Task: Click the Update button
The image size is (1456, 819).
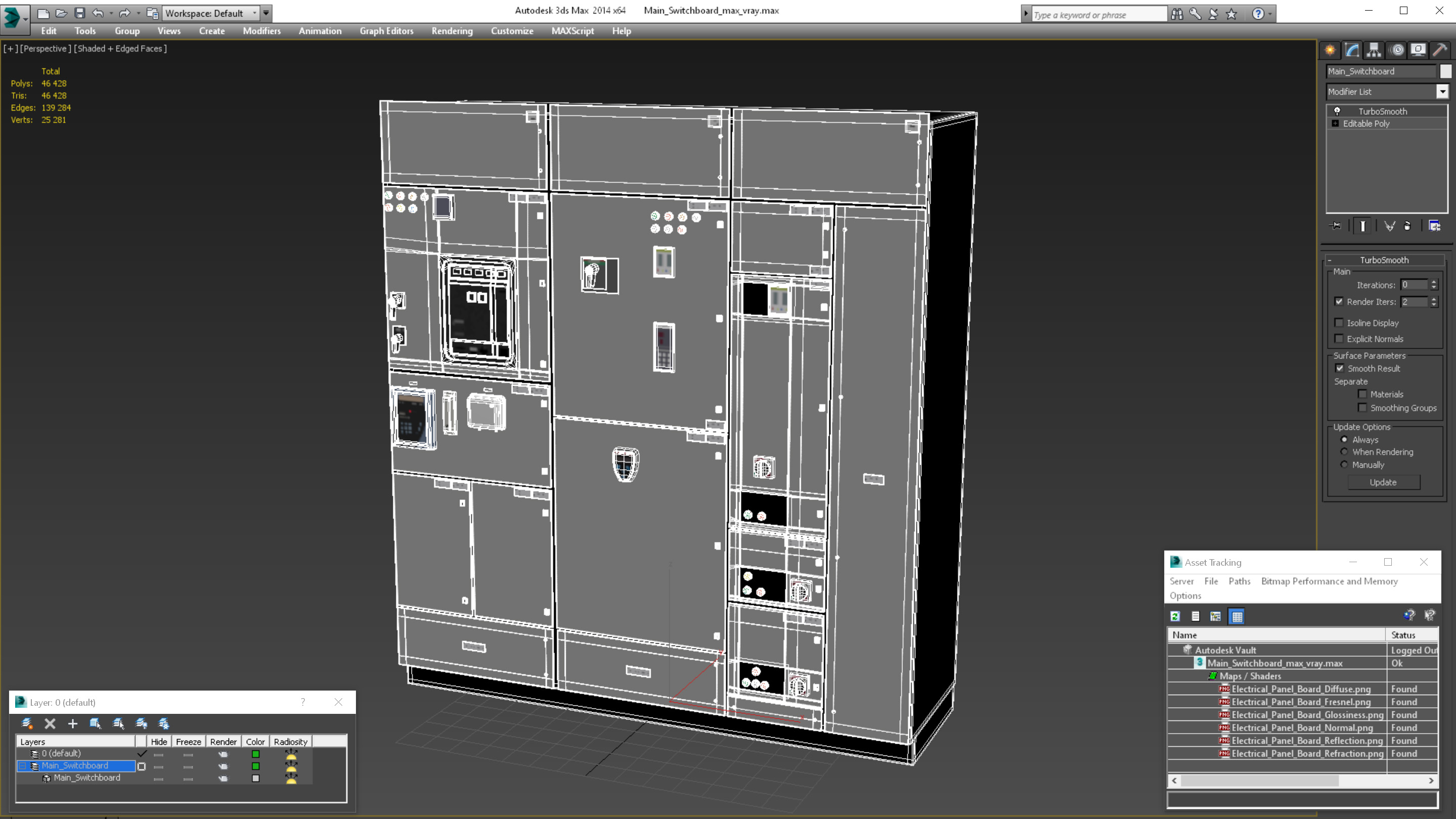Action: tap(1383, 482)
